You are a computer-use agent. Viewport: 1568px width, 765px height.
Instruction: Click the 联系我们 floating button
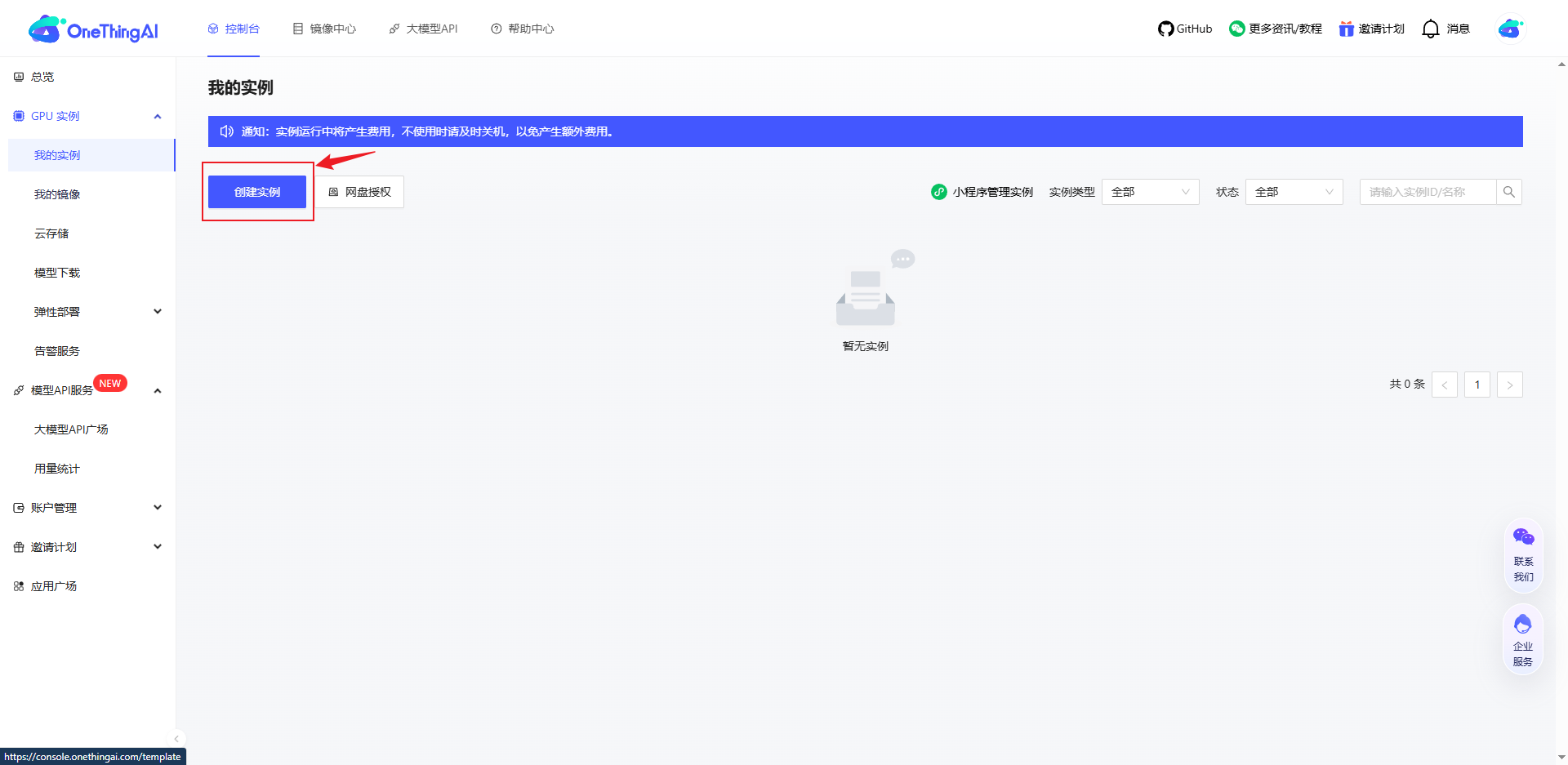(x=1524, y=556)
